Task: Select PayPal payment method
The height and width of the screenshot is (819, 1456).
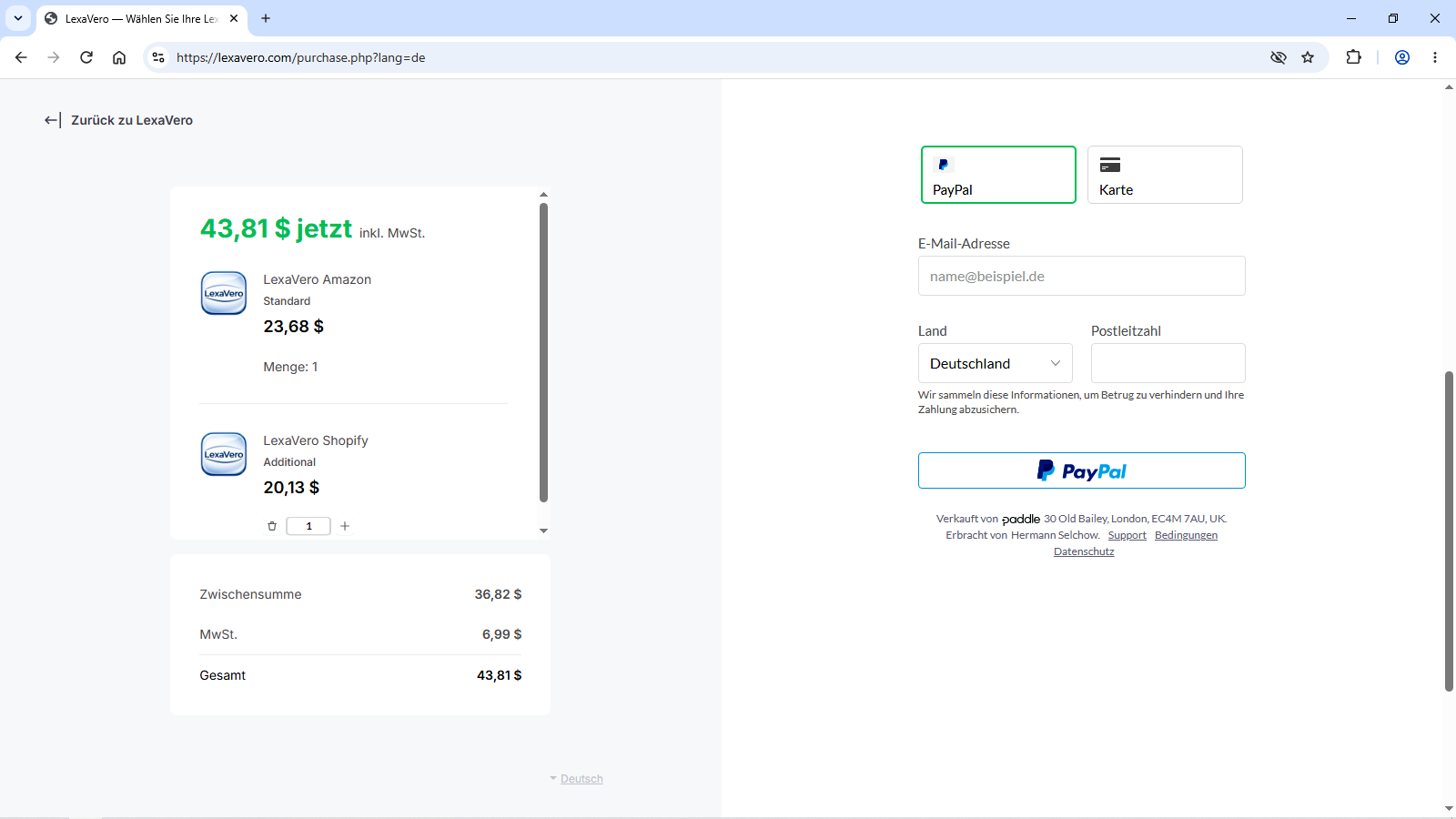Action: tap(998, 175)
